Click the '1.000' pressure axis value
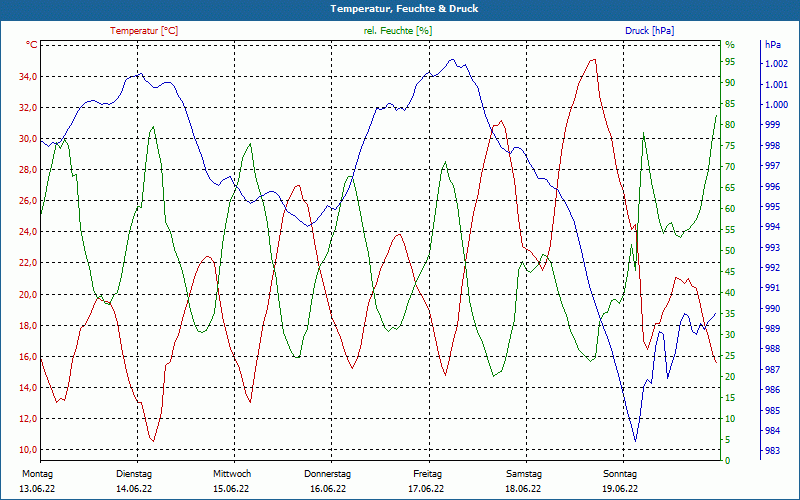The image size is (800, 500). click(777, 105)
